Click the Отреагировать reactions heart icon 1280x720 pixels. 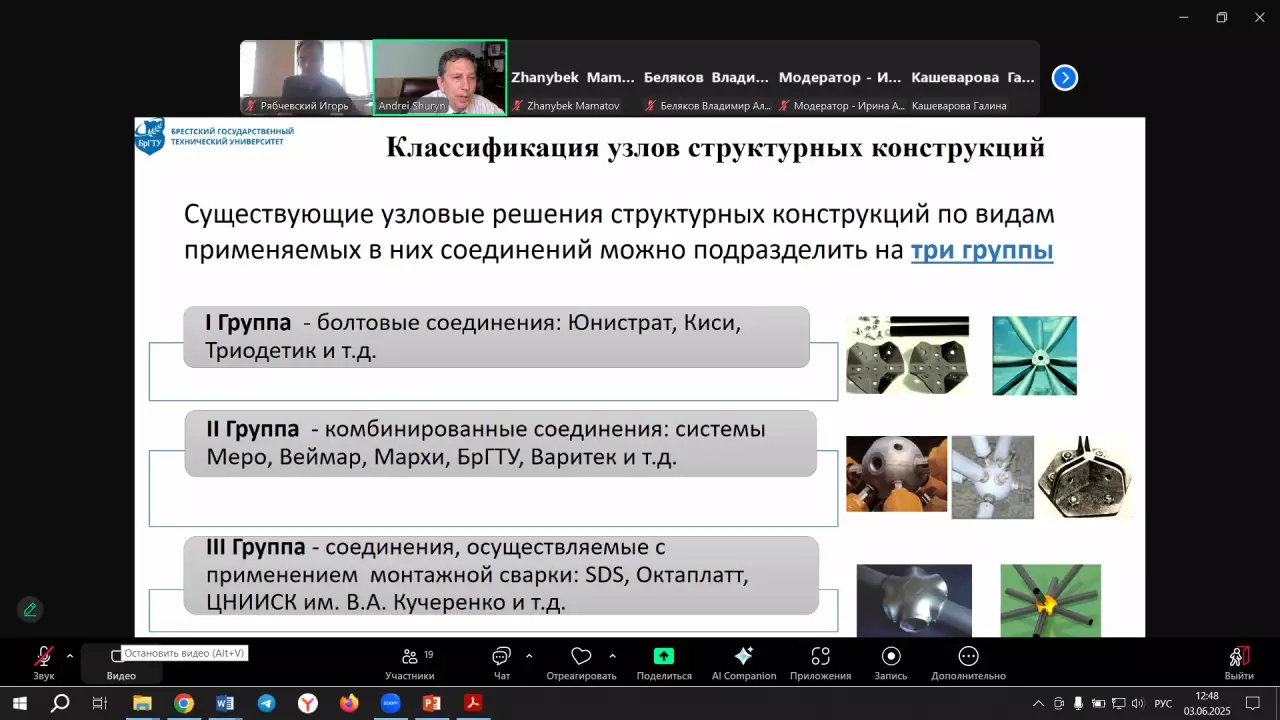coord(581,656)
